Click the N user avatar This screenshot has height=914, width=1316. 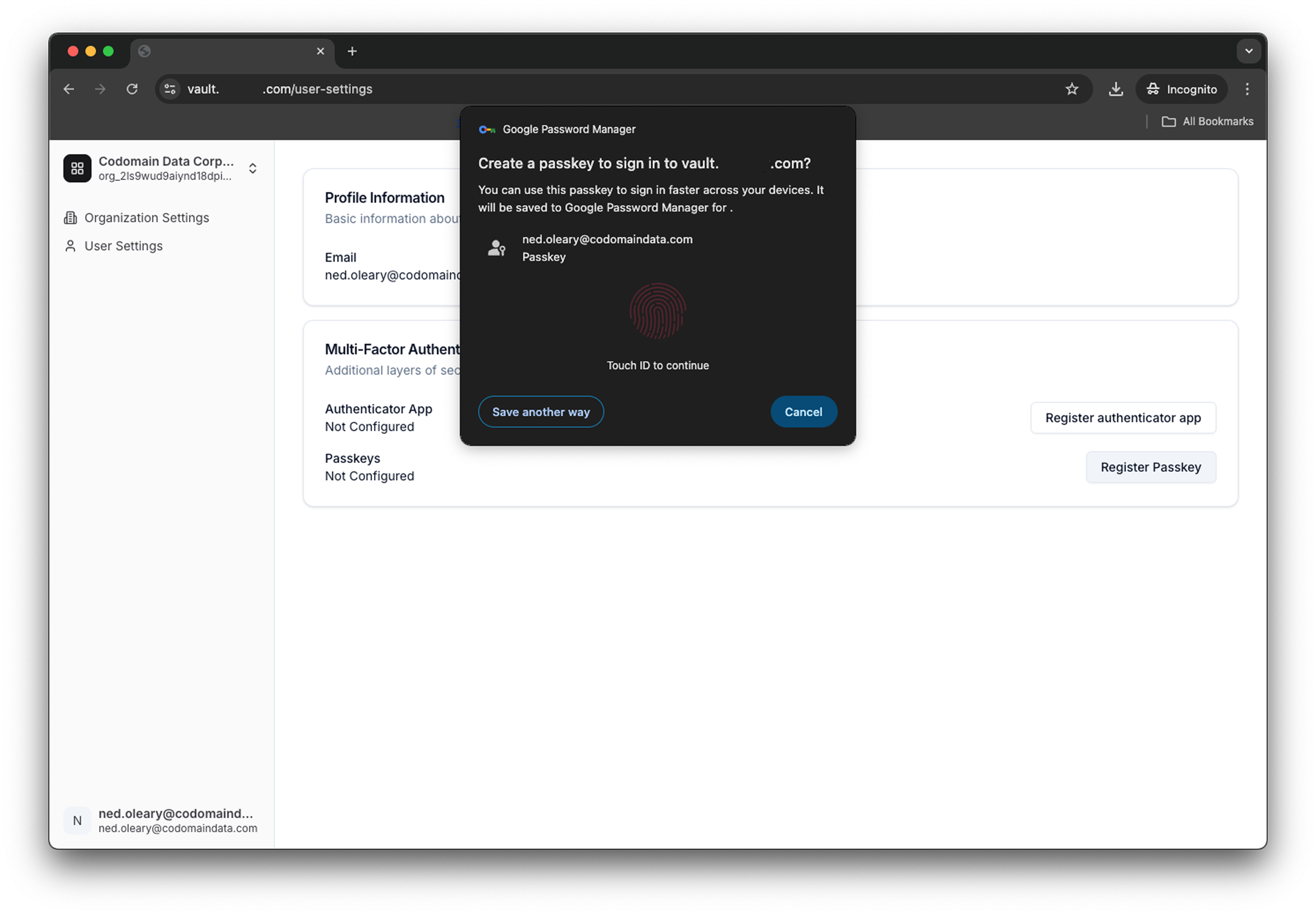77,821
